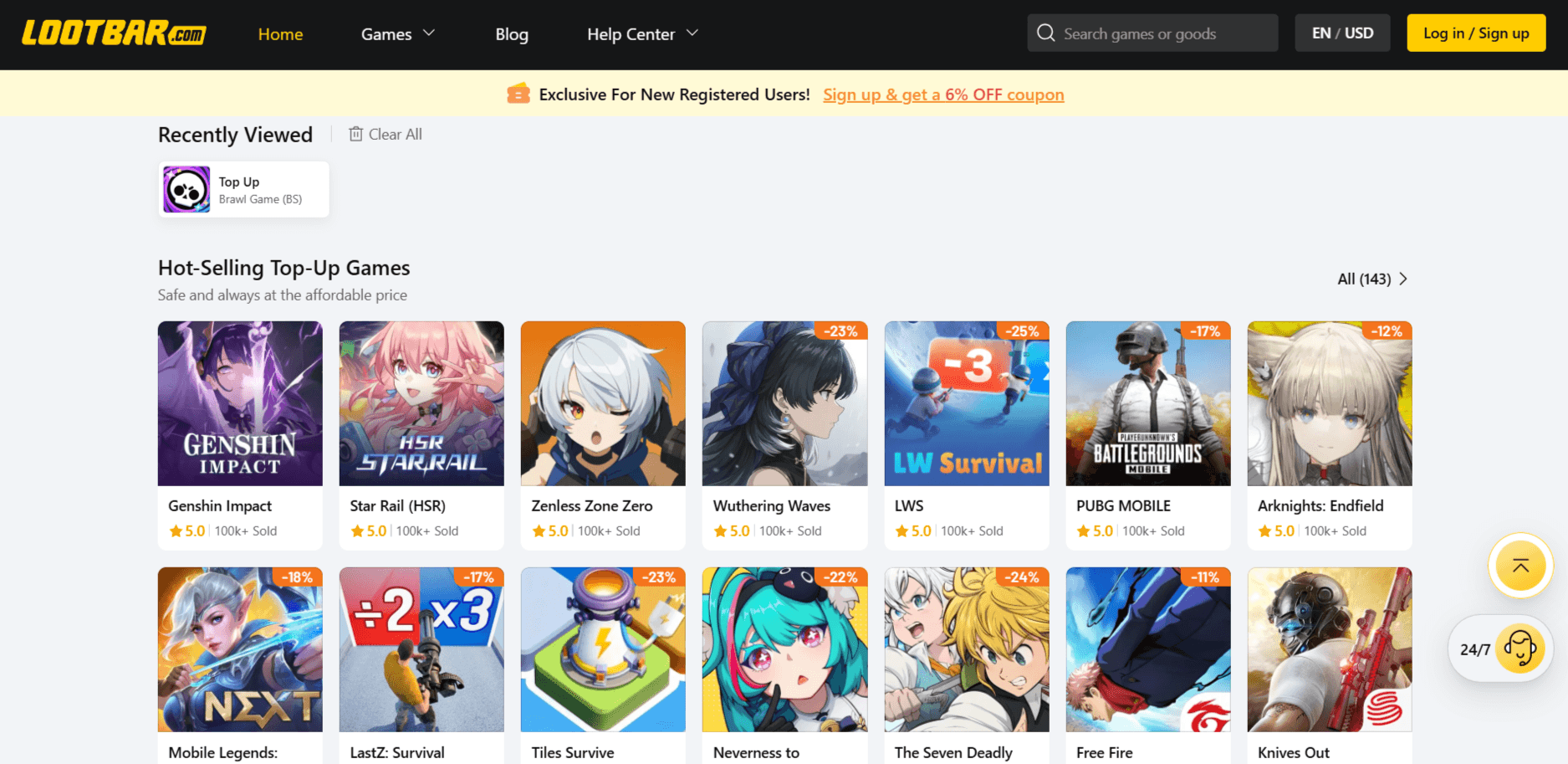1568x764 pixels.
Task: Click the -25% badge on LWS
Action: [1022, 331]
